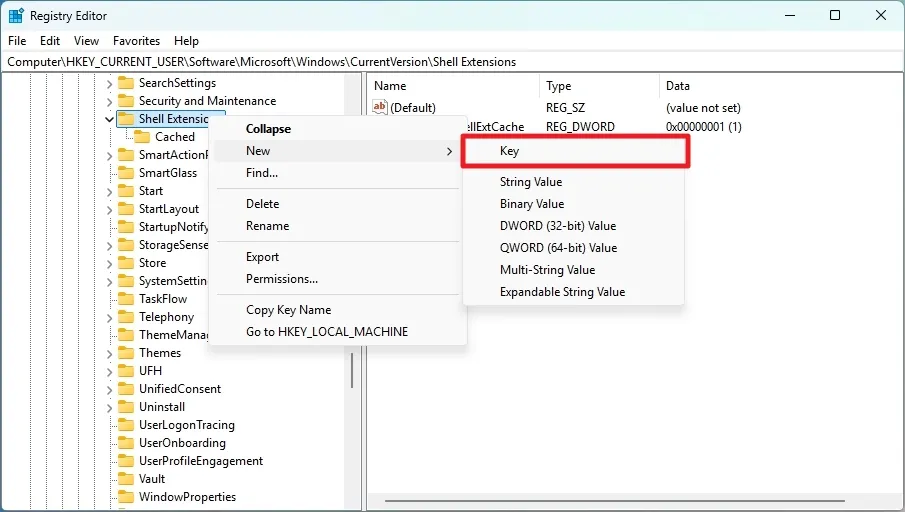Click the Themes folder icon
Screen dimensions: 905x512
point(126,353)
